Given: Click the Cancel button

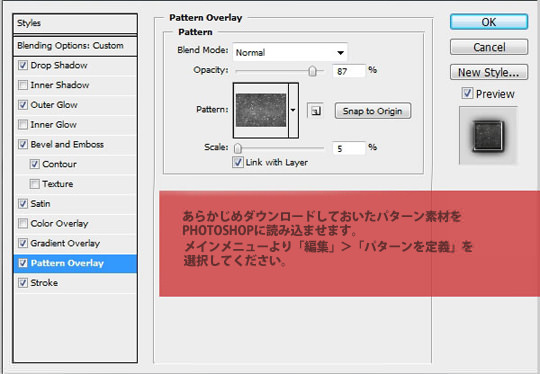Looking at the screenshot, I should click(x=489, y=47).
